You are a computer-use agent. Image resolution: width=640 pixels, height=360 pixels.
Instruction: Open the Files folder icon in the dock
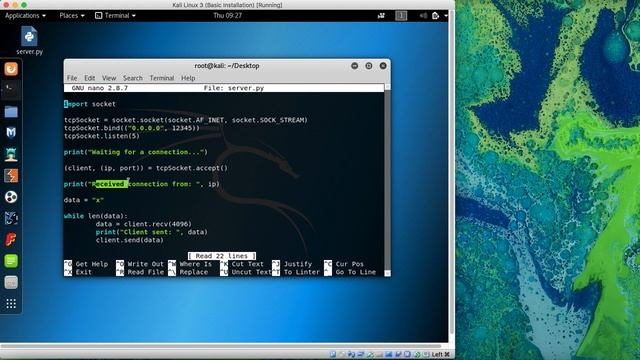[11, 111]
